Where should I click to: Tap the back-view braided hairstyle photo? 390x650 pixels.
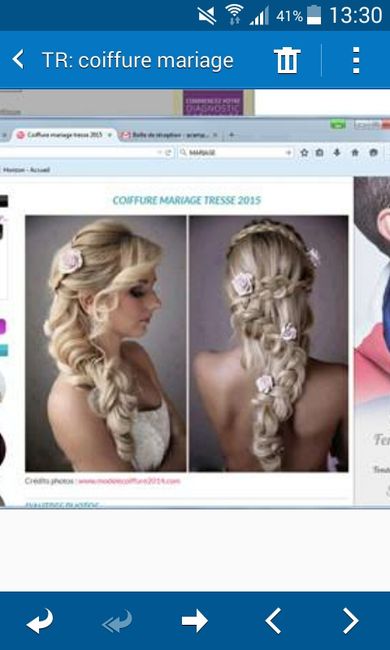click(x=269, y=343)
